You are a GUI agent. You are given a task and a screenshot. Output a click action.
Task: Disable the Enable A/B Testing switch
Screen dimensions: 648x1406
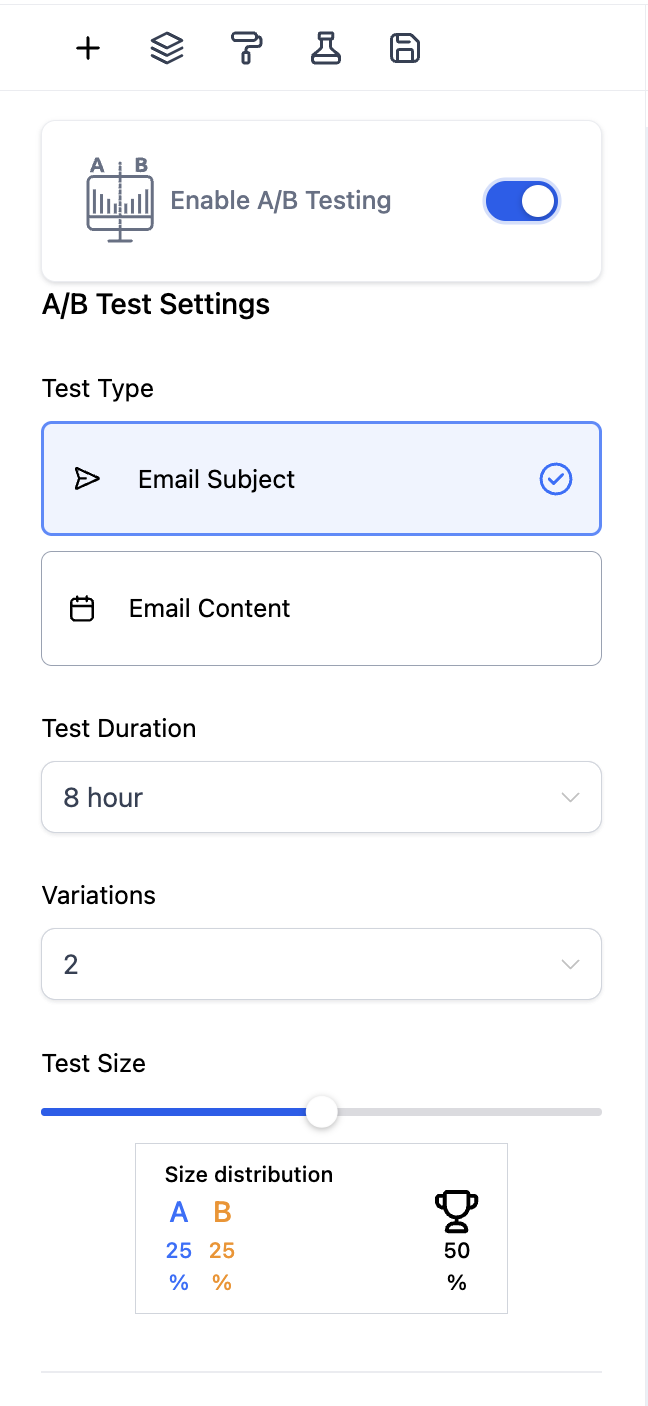(522, 201)
